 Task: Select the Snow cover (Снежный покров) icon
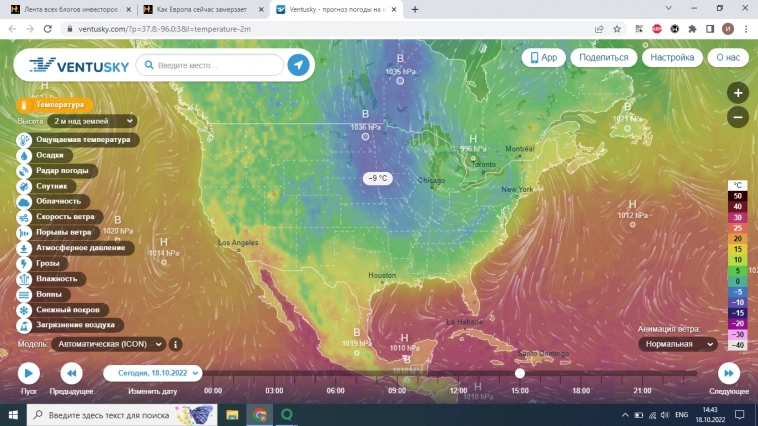(24, 310)
